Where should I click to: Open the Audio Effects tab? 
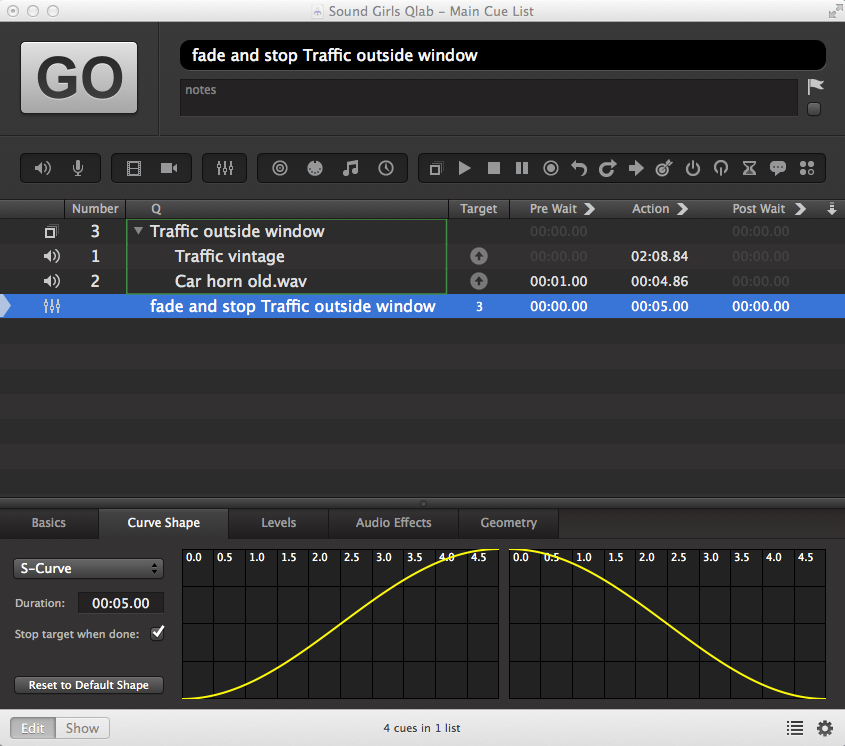392,522
